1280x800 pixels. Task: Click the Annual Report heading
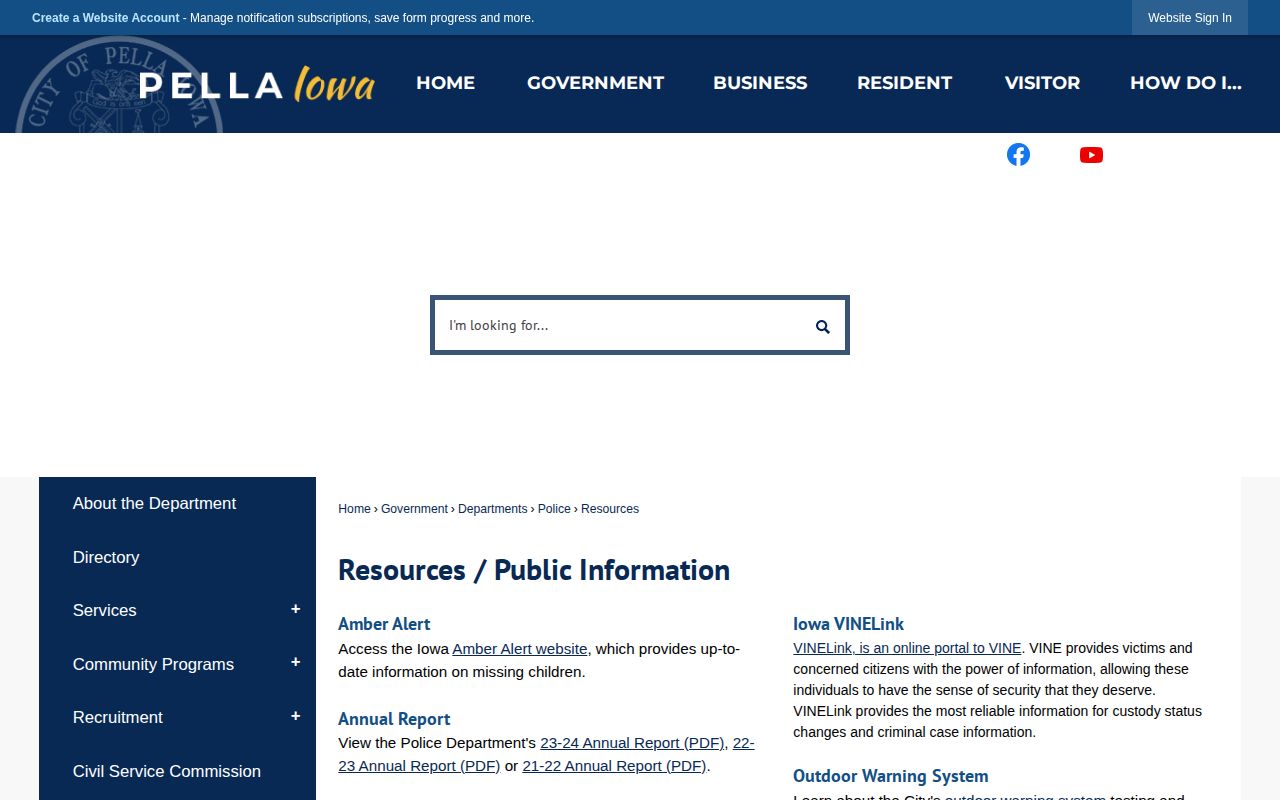[394, 719]
